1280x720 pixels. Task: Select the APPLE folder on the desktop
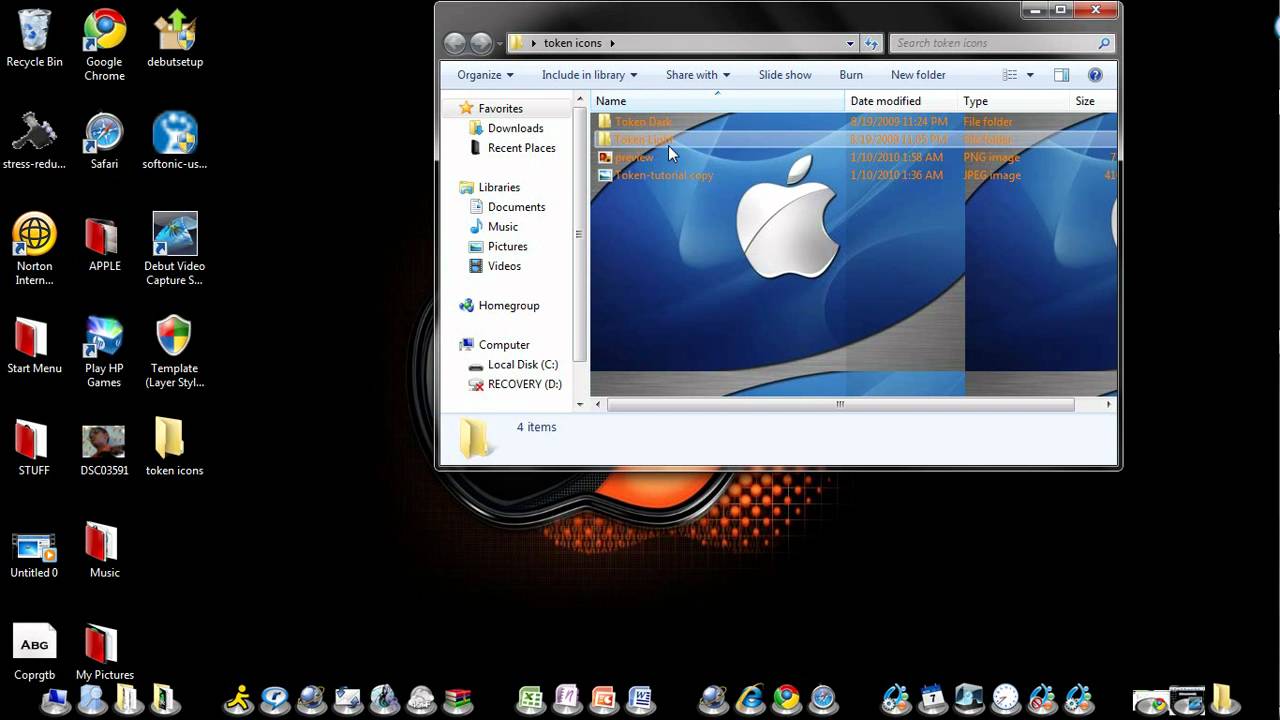pos(104,243)
